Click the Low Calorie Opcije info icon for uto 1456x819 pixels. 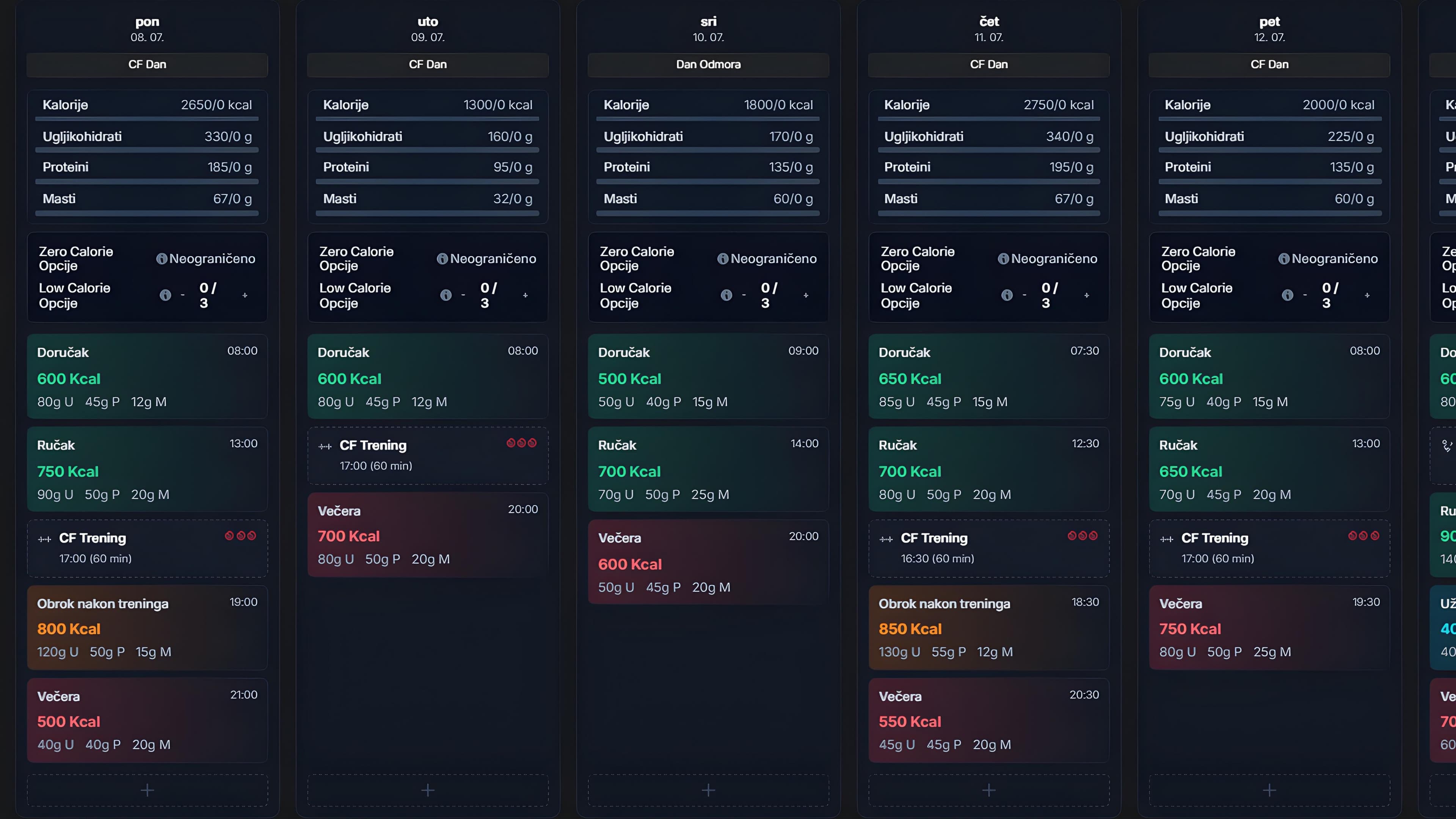(x=446, y=295)
